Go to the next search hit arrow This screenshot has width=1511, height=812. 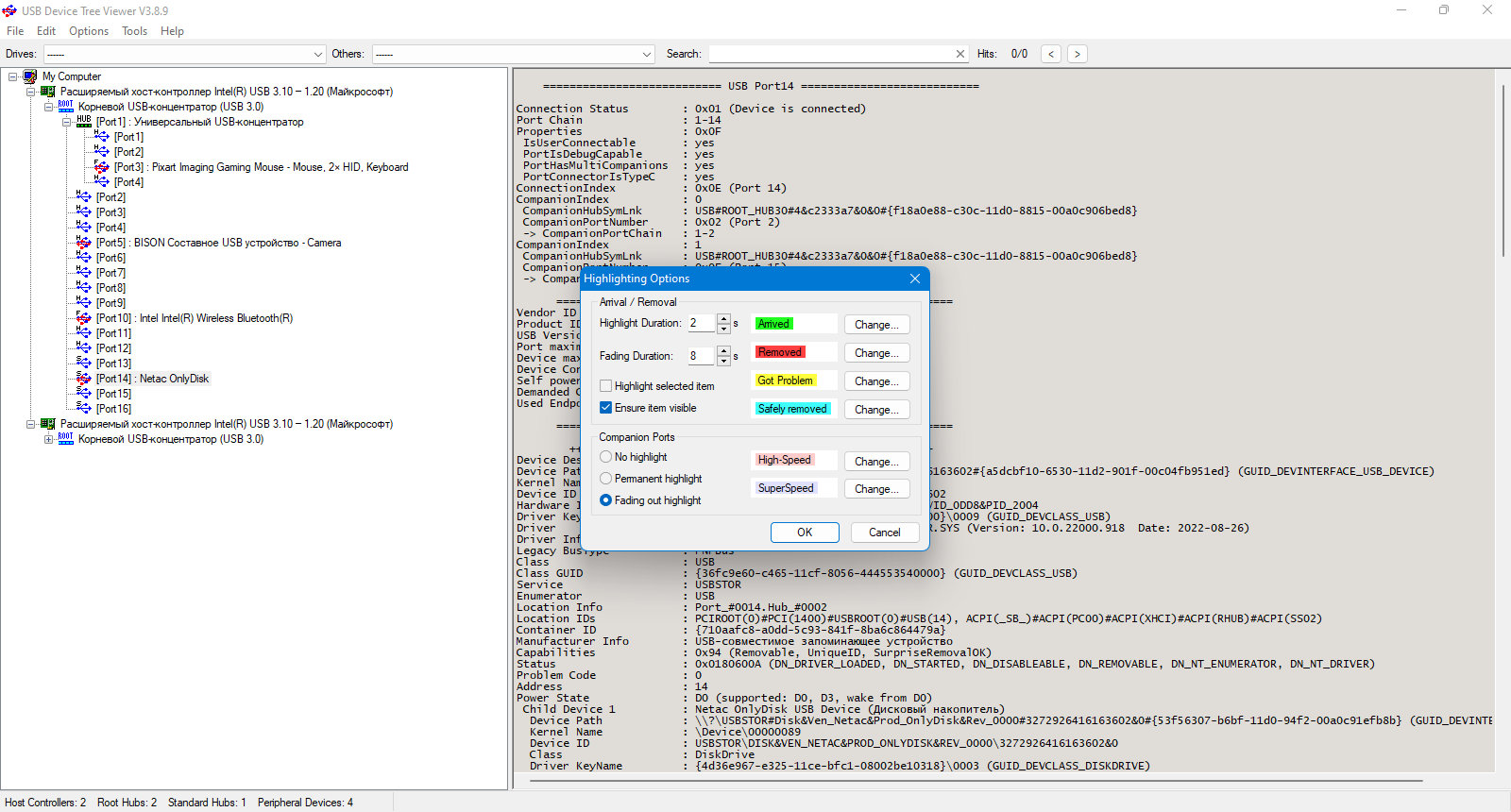(x=1077, y=54)
